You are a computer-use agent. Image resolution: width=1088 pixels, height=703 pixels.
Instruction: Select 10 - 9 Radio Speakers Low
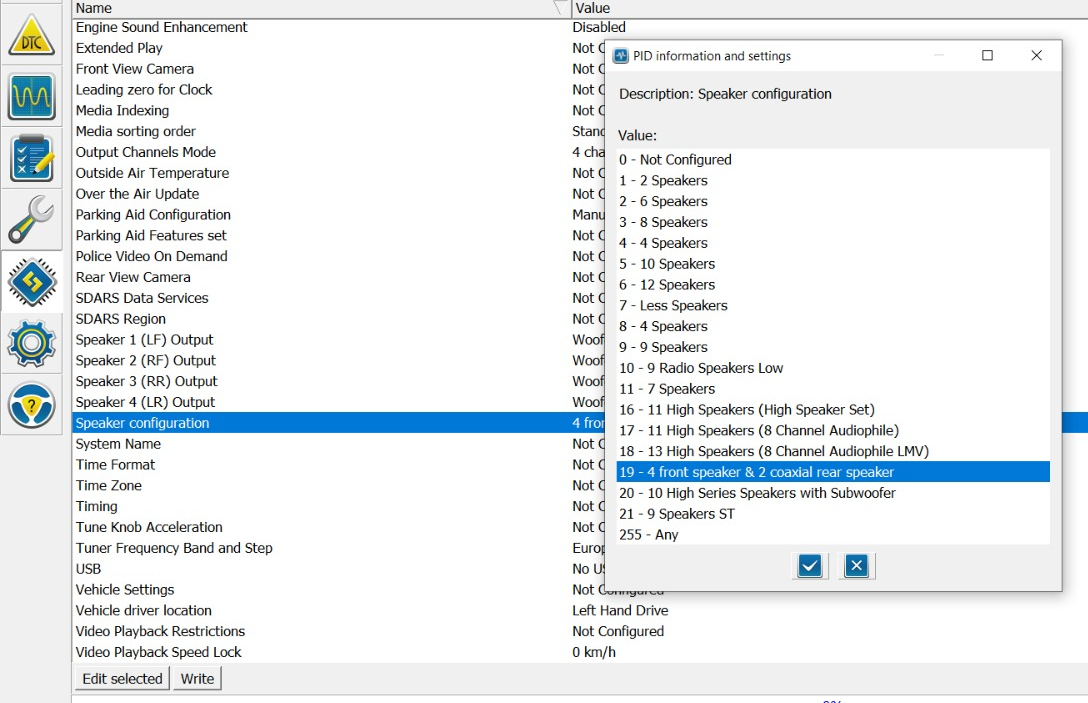[x=833, y=368]
